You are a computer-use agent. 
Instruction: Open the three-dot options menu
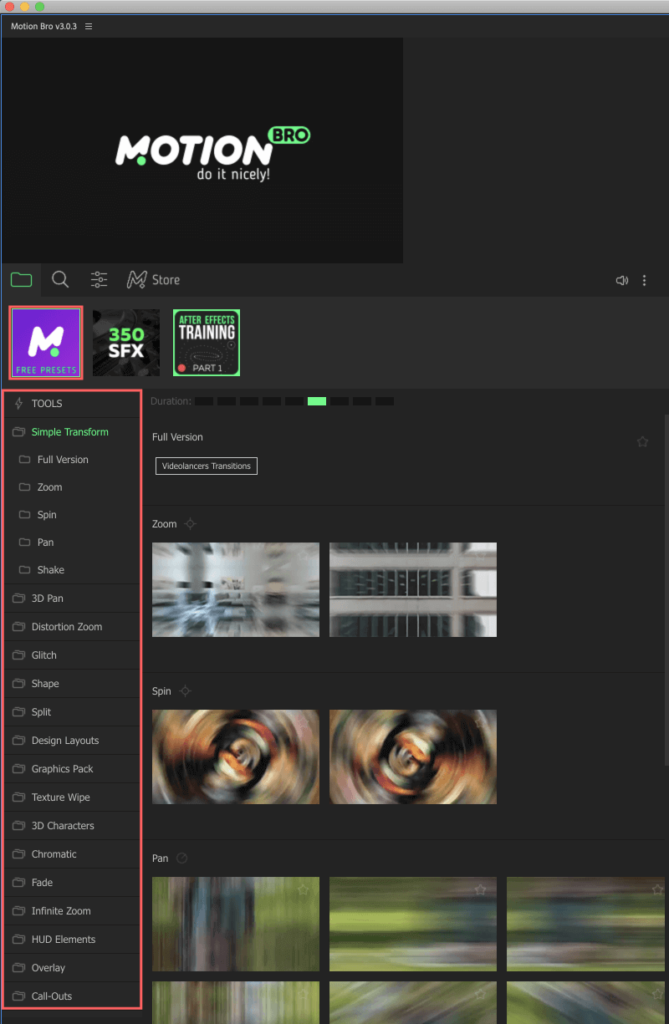644,280
